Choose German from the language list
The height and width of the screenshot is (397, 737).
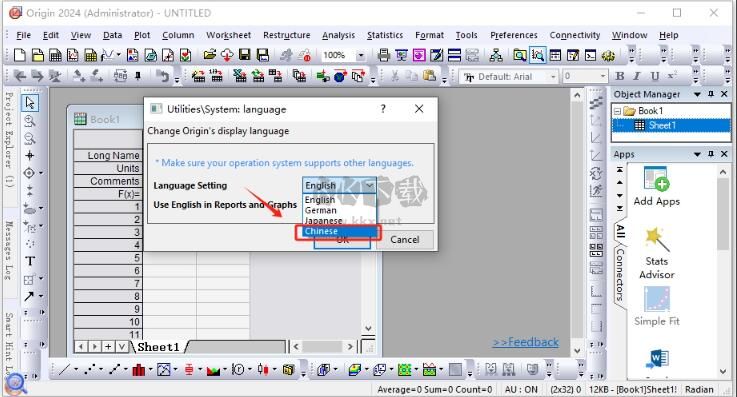pos(339,210)
